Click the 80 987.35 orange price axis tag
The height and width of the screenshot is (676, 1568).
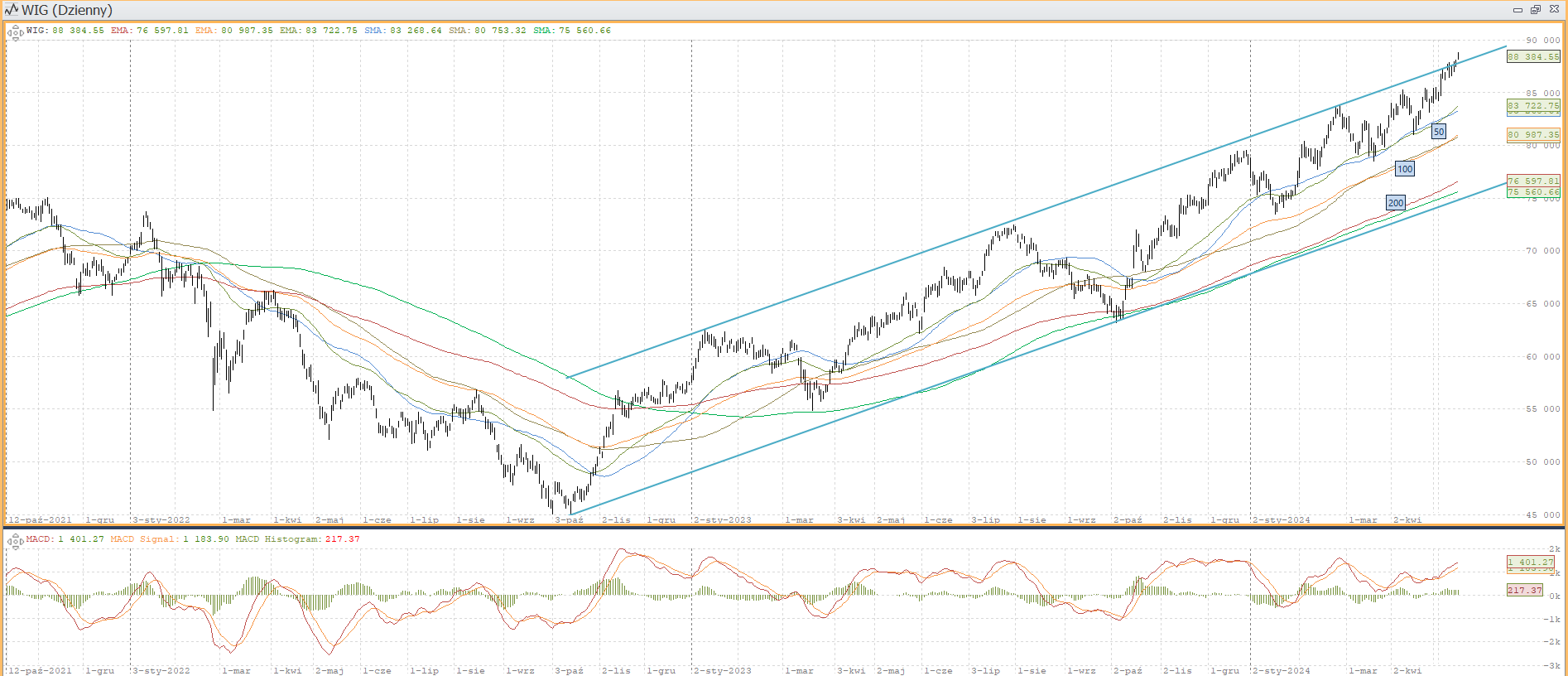tap(1533, 134)
